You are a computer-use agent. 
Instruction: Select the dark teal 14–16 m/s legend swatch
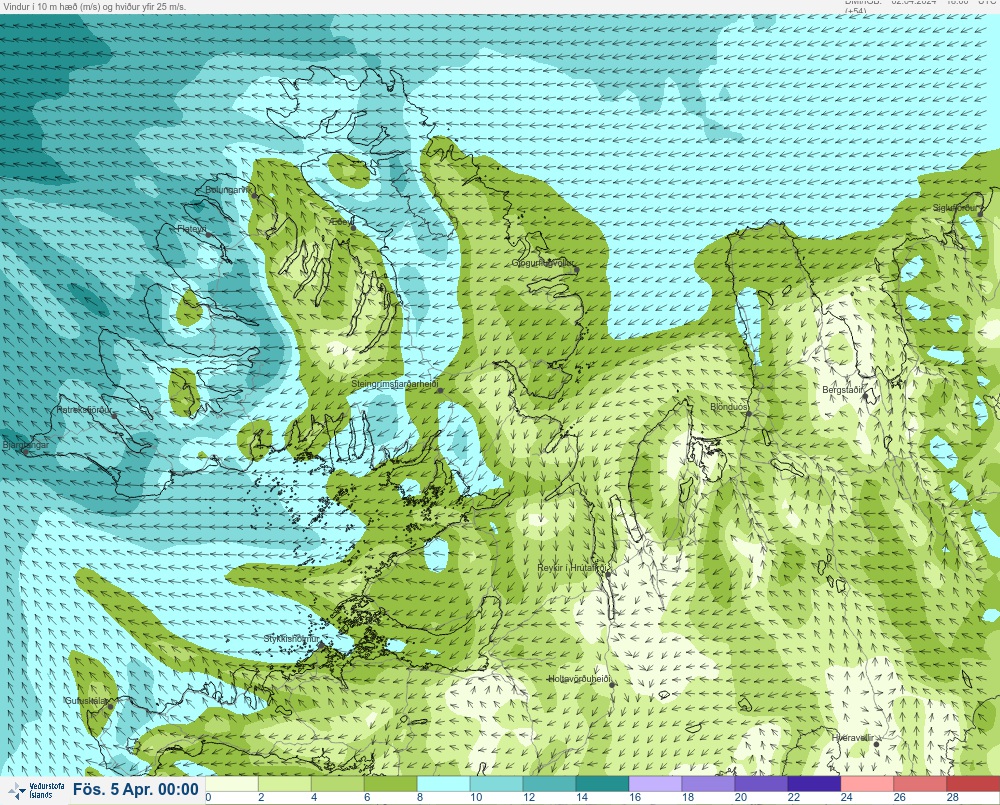click(603, 783)
